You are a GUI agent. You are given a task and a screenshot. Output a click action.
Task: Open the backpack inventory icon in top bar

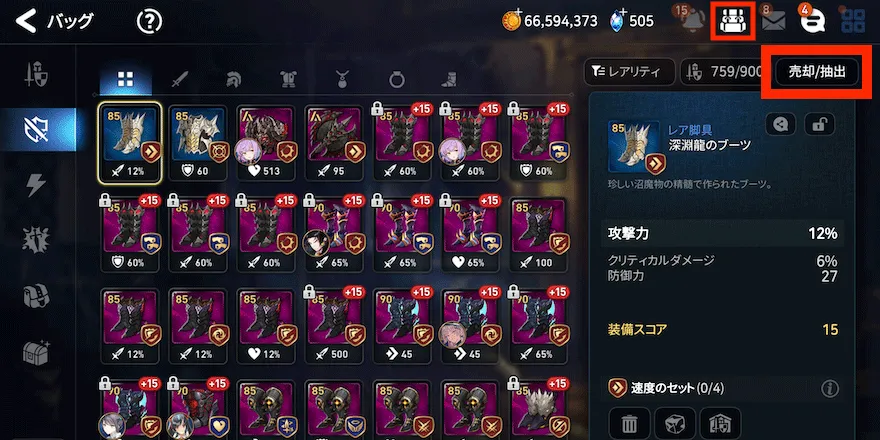(x=732, y=21)
